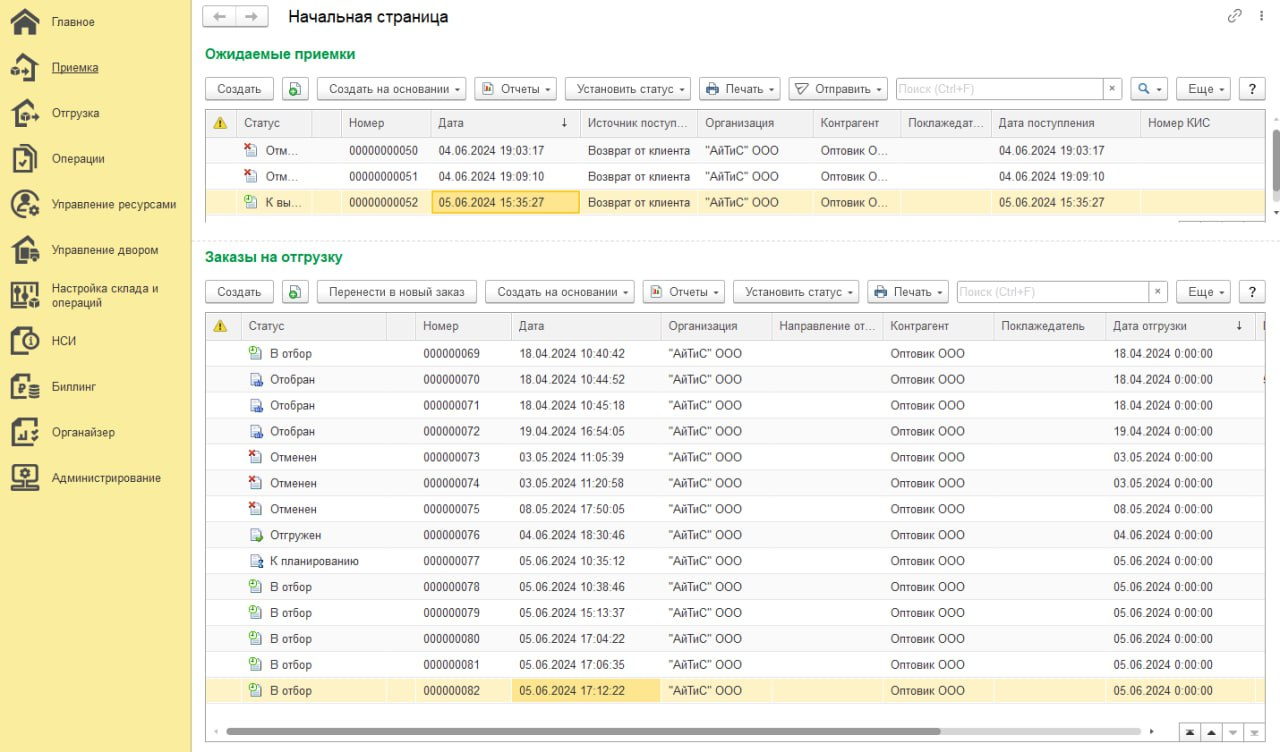
Task: Click copy-document icon in Ожидаемые приемки toolbar
Action: 294,89
